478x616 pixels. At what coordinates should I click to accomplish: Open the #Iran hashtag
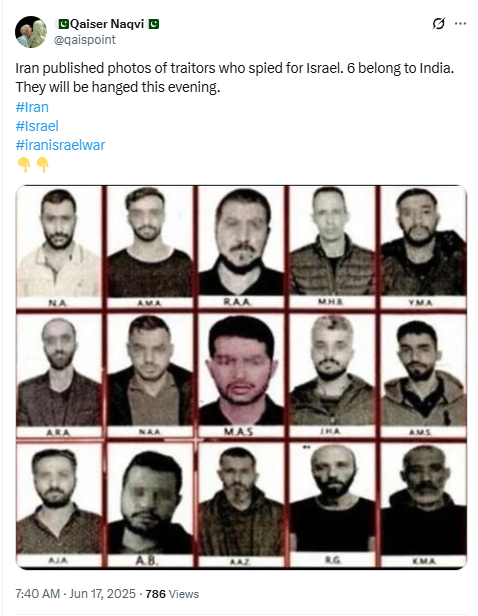tap(32, 107)
